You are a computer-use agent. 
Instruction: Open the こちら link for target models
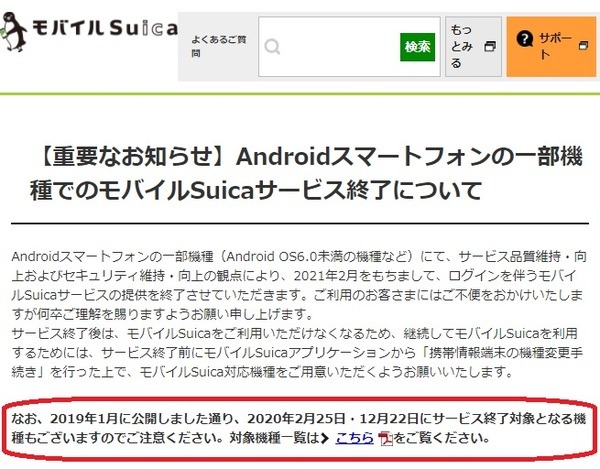[x=354, y=438]
